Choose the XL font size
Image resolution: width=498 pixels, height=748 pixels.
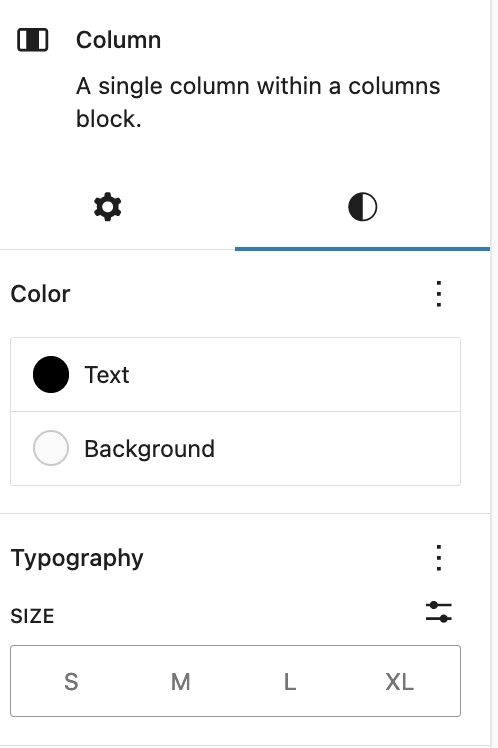(400, 681)
